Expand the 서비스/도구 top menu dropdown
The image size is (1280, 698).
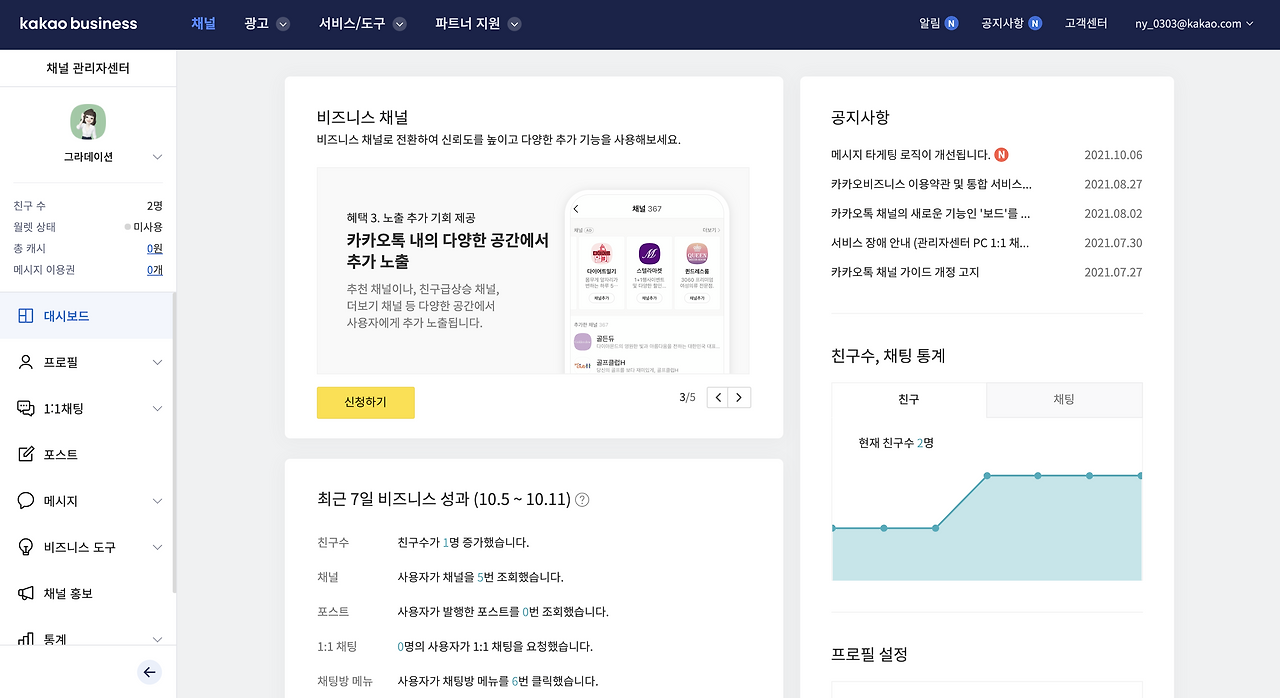click(x=400, y=24)
